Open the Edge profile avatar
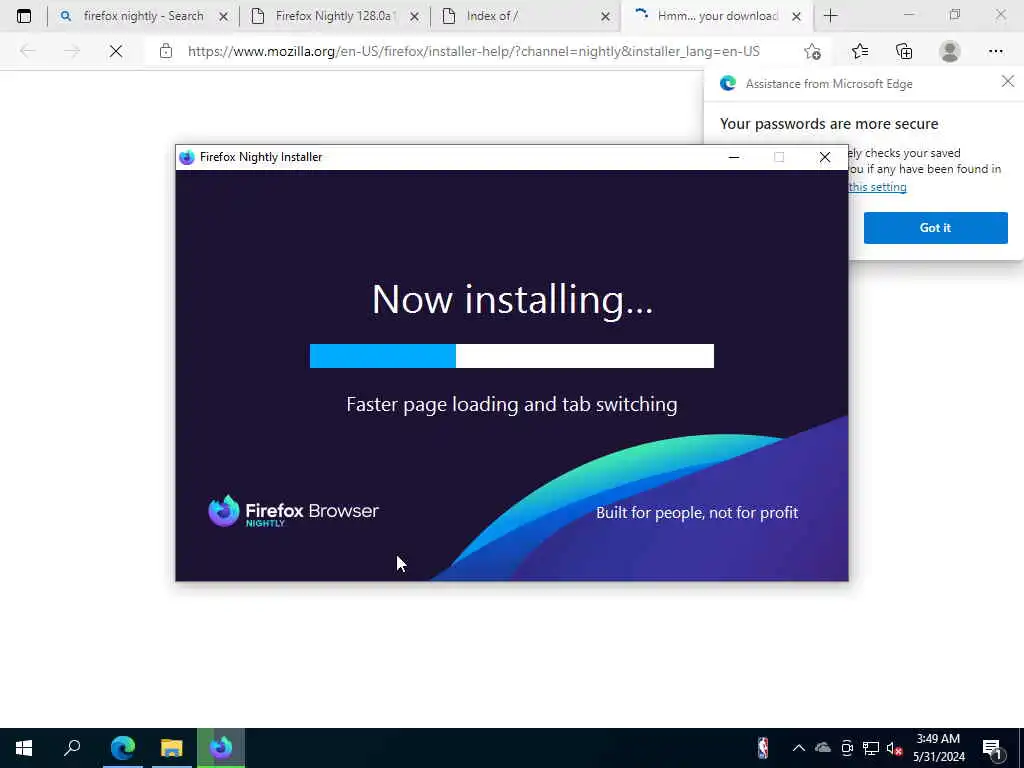 coord(950,51)
